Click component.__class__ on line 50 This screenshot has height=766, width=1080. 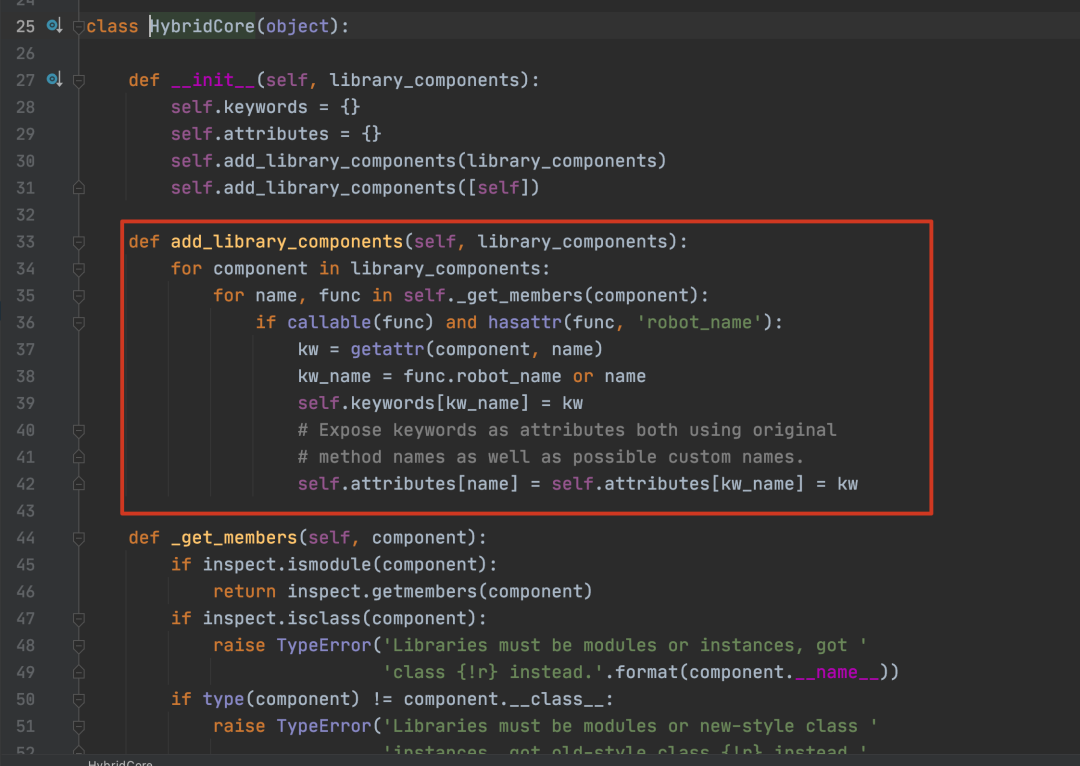point(503,699)
